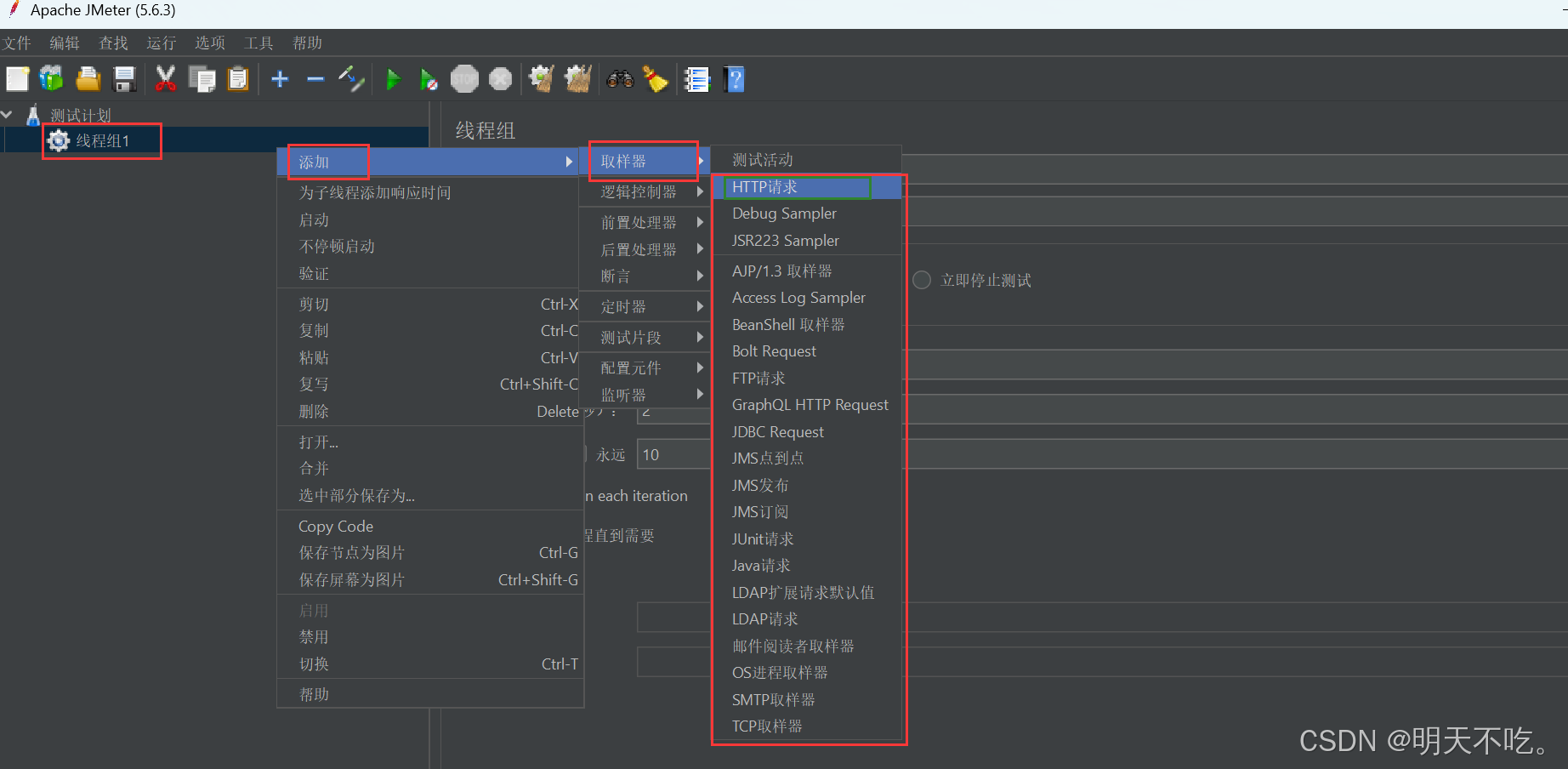Click the plus Expand all icon
Viewport: 1568px width, 769px height.
click(280, 79)
